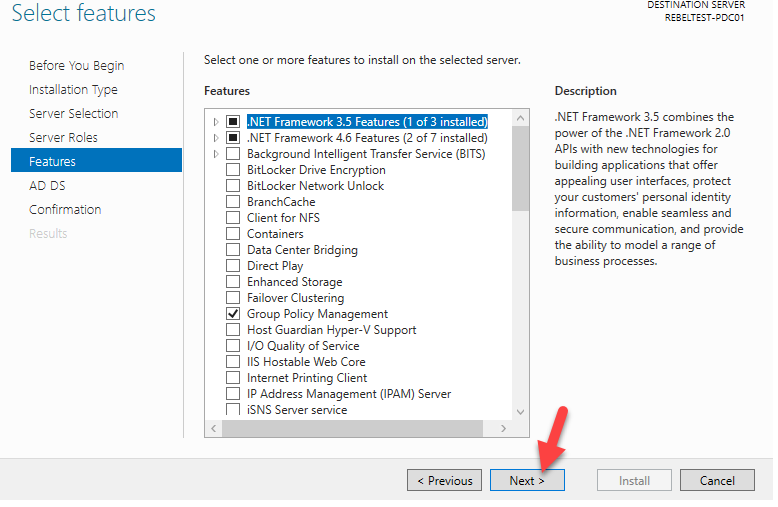778x507 pixels.
Task: Check the Failover Clustering feature
Action: pyautogui.click(x=233, y=298)
